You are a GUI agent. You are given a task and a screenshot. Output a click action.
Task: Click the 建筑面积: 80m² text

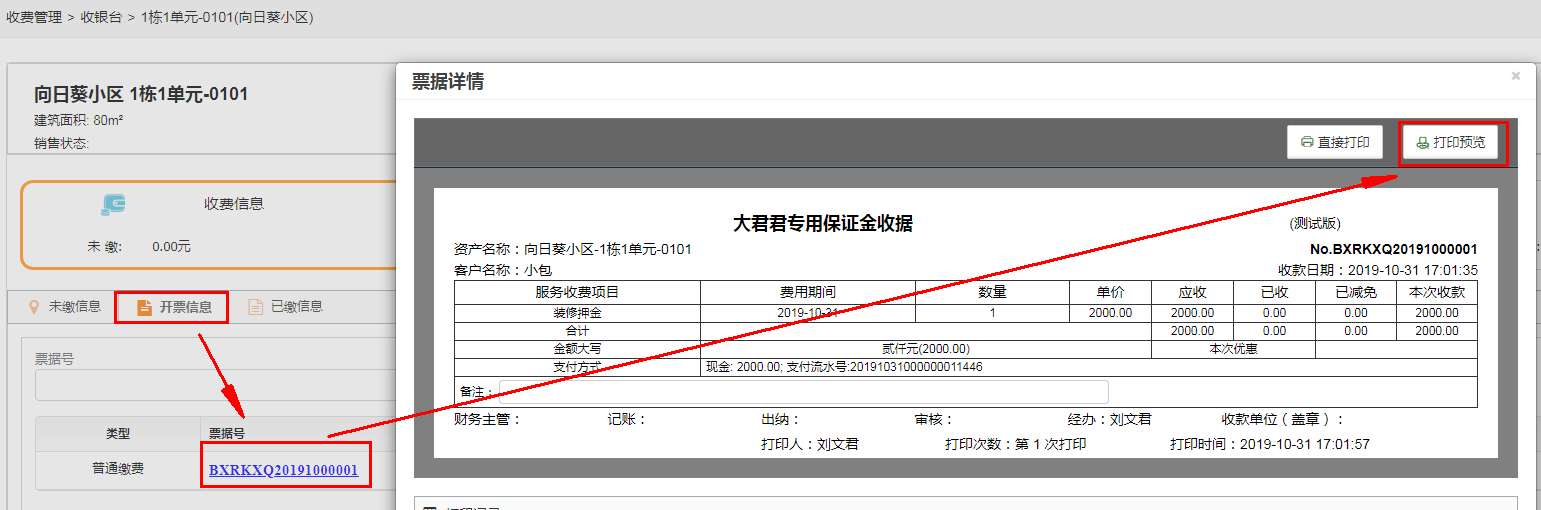[78, 121]
